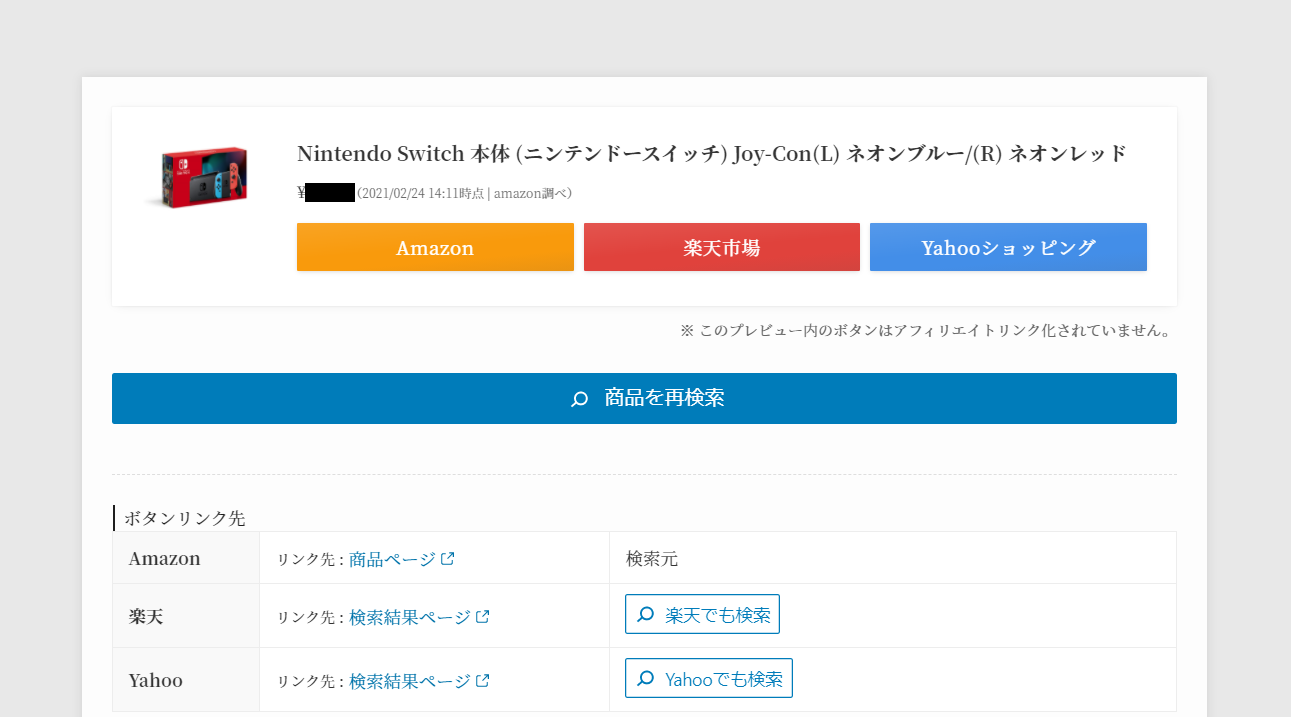Click the Amazon row label in table
This screenshot has width=1291, height=717.
point(165,558)
